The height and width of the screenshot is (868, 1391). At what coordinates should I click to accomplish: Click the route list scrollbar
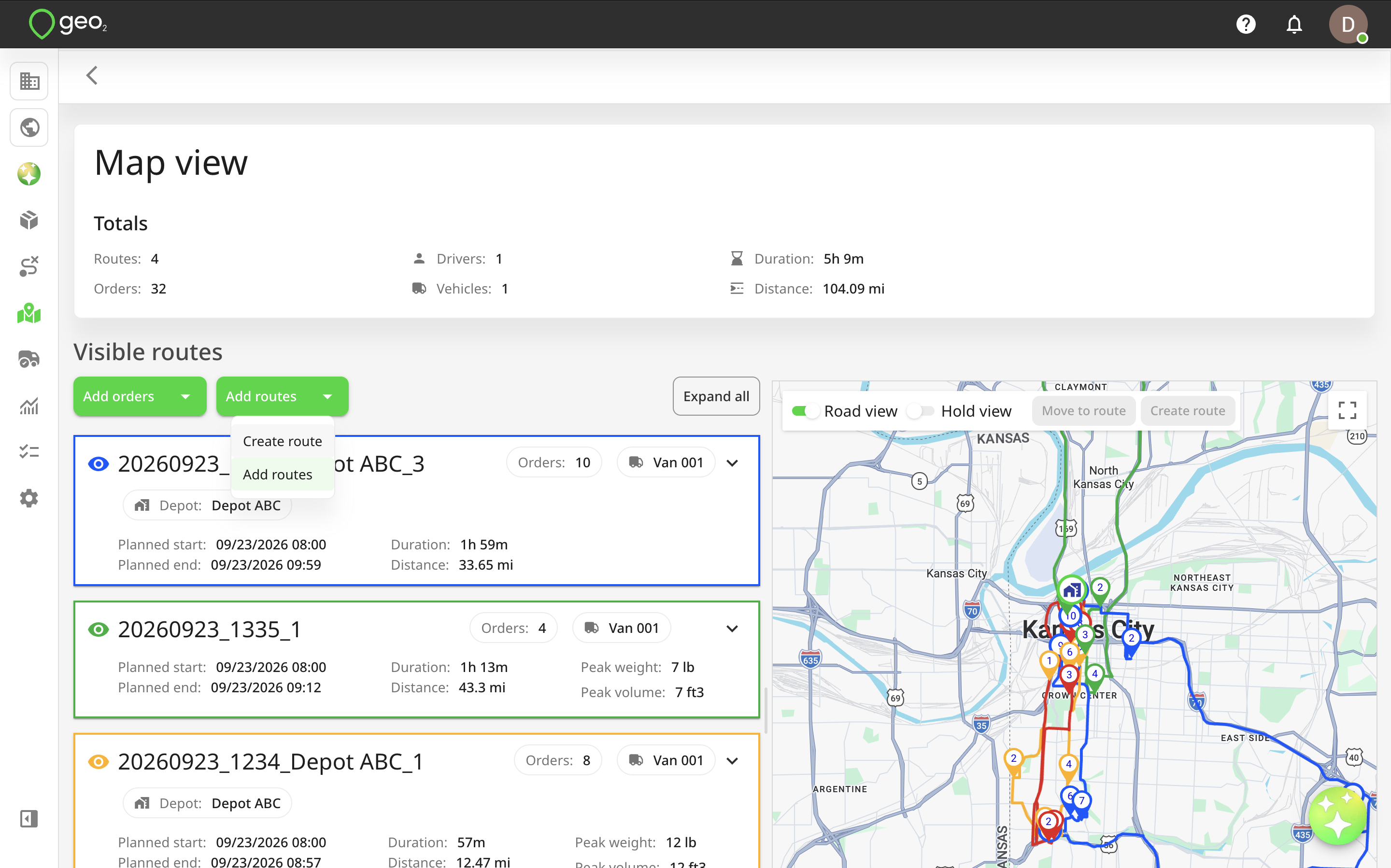(x=765, y=711)
